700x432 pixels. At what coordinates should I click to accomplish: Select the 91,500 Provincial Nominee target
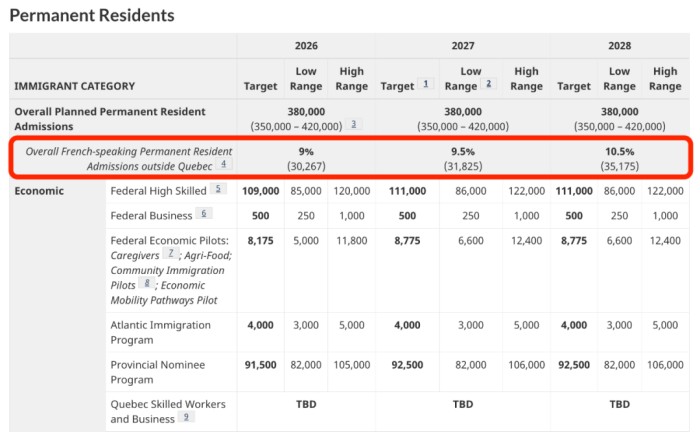coord(260,365)
